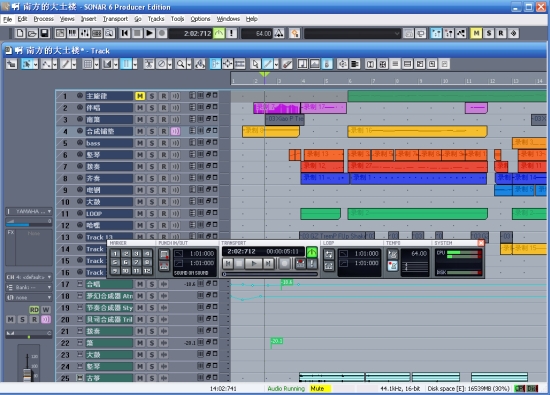Solo track 5 bass

[152, 143]
